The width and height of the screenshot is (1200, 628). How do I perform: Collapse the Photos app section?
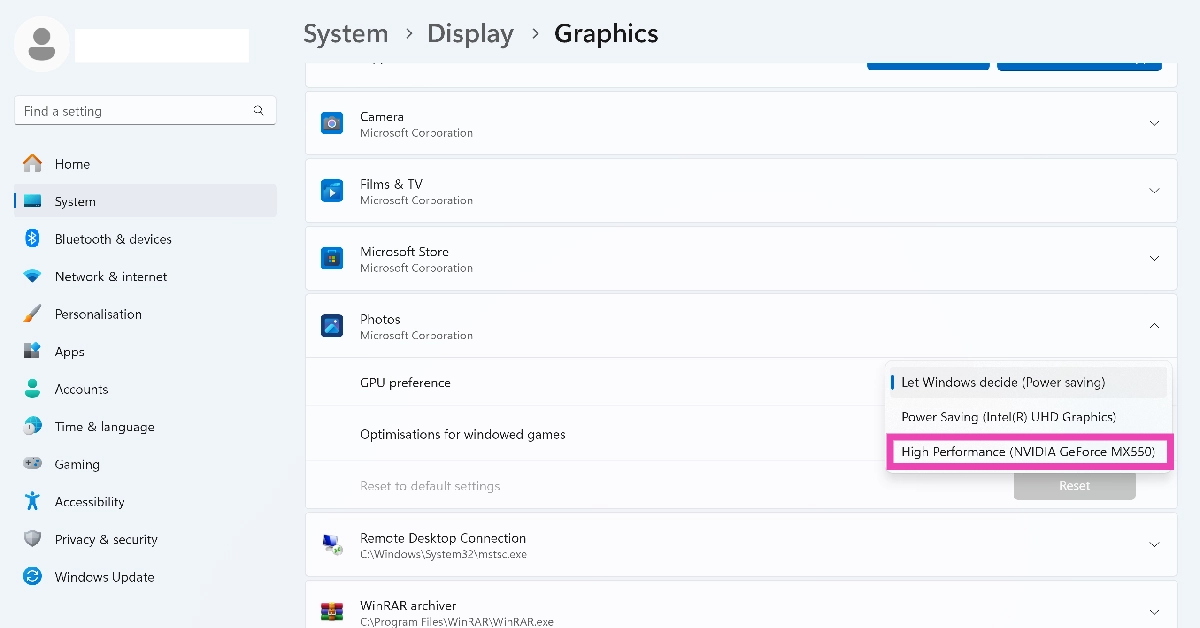(1154, 326)
